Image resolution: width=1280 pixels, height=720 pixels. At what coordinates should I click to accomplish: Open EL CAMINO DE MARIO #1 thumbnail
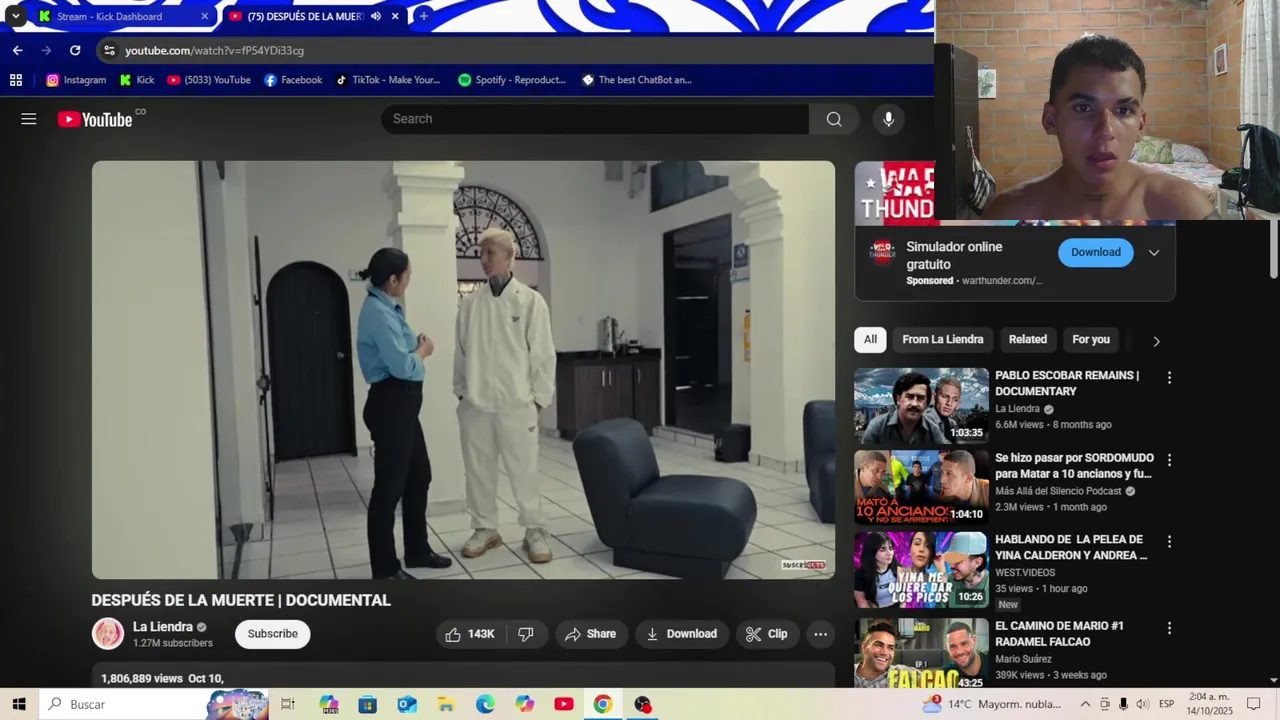click(x=921, y=654)
